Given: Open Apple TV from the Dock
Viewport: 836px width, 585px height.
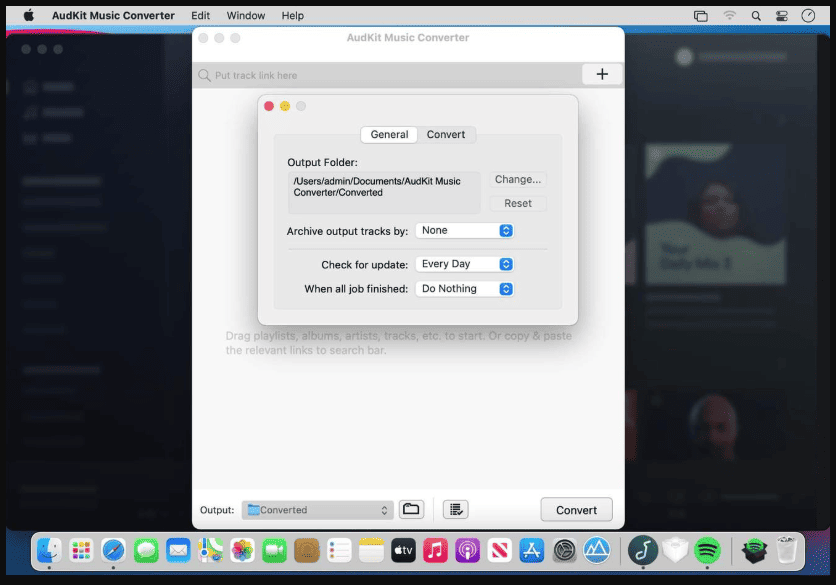Looking at the screenshot, I should click(403, 550).
